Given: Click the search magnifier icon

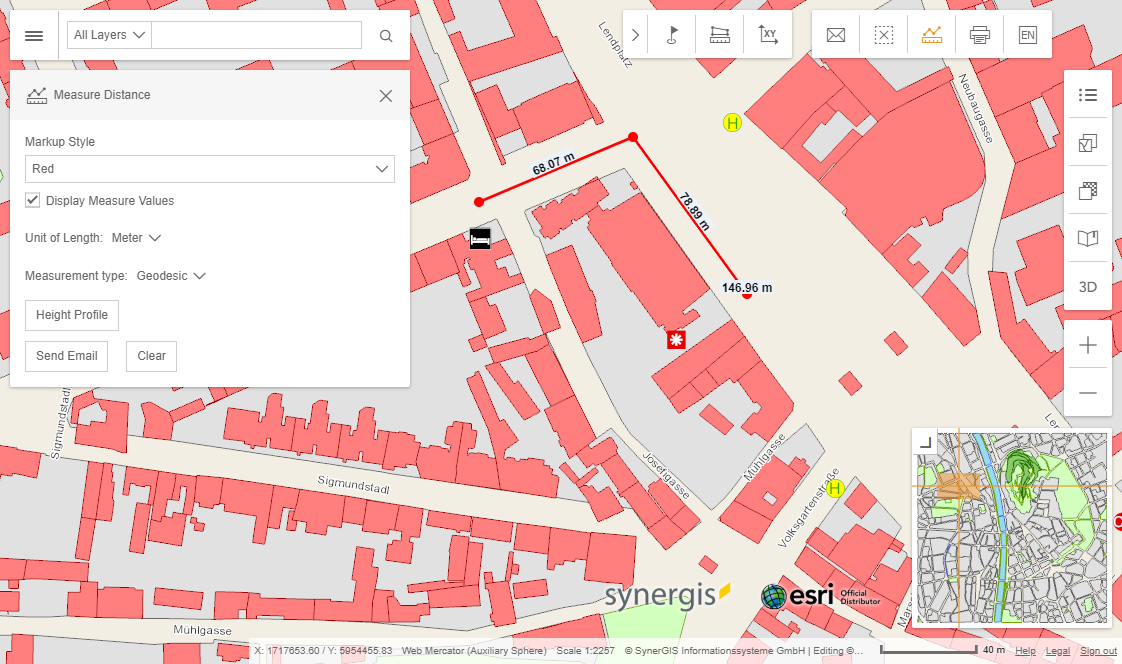Looking at the screenshot, I should click(386, 36).
